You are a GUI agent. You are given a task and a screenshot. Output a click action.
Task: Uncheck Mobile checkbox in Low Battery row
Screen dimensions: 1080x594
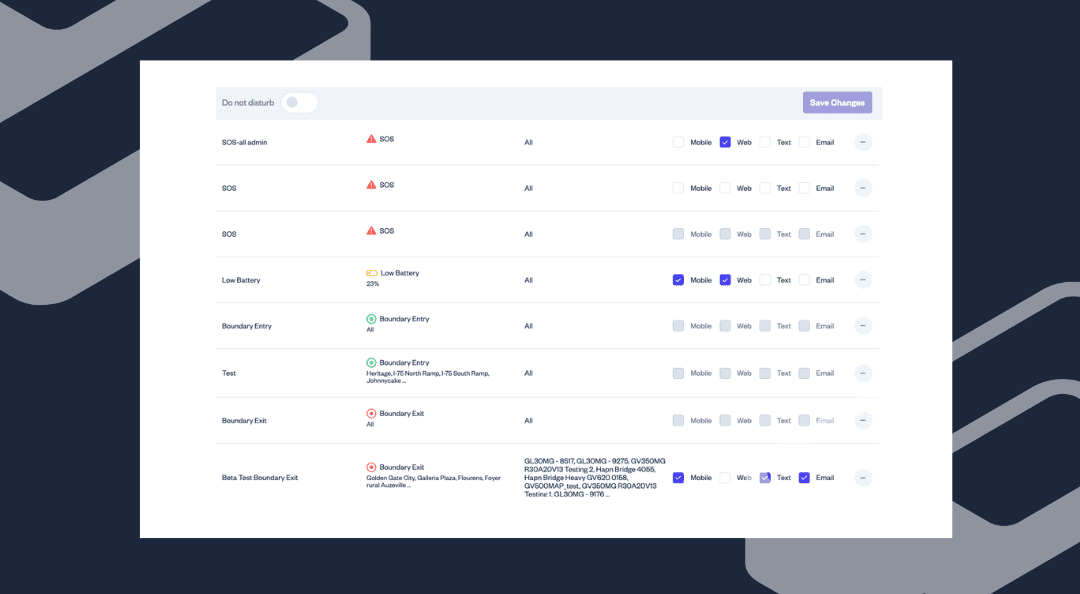[678, 280]
